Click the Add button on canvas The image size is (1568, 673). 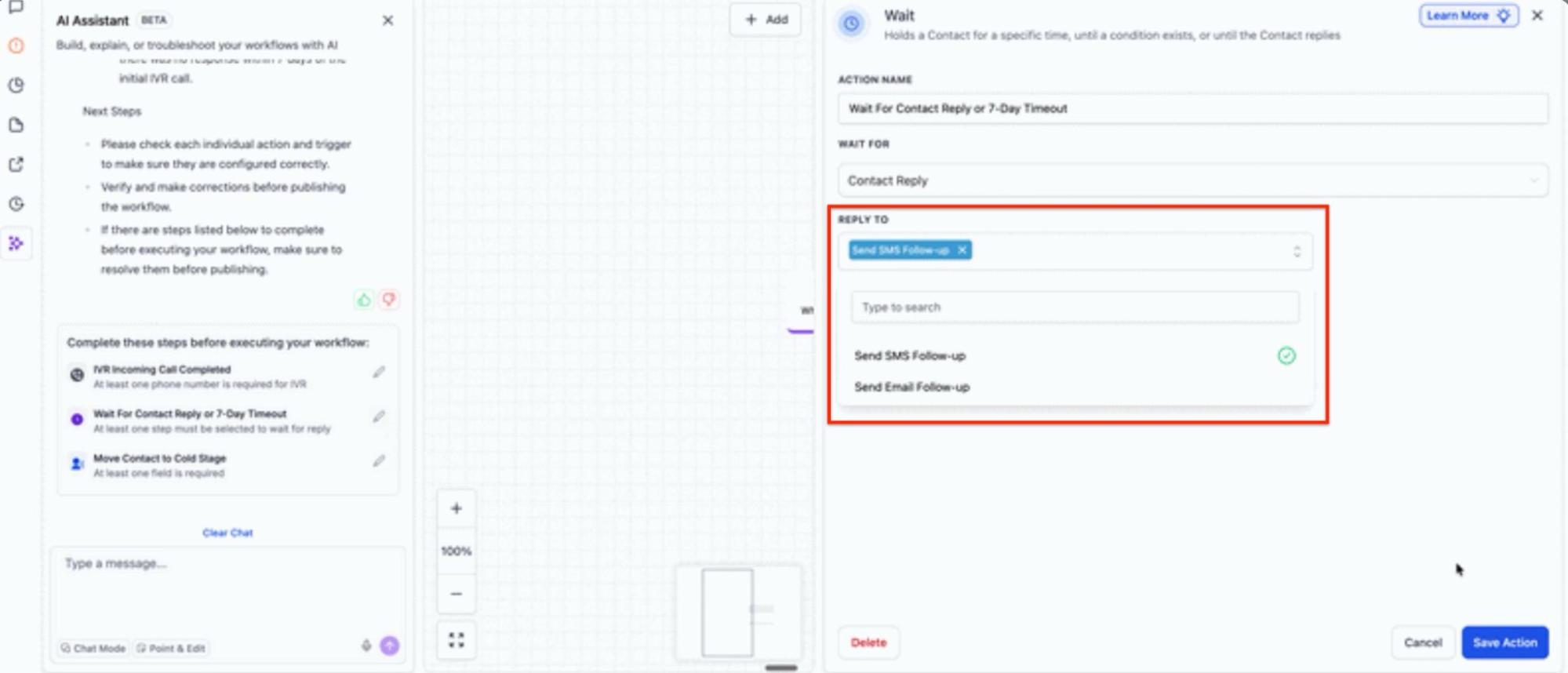tap(766, 20)
